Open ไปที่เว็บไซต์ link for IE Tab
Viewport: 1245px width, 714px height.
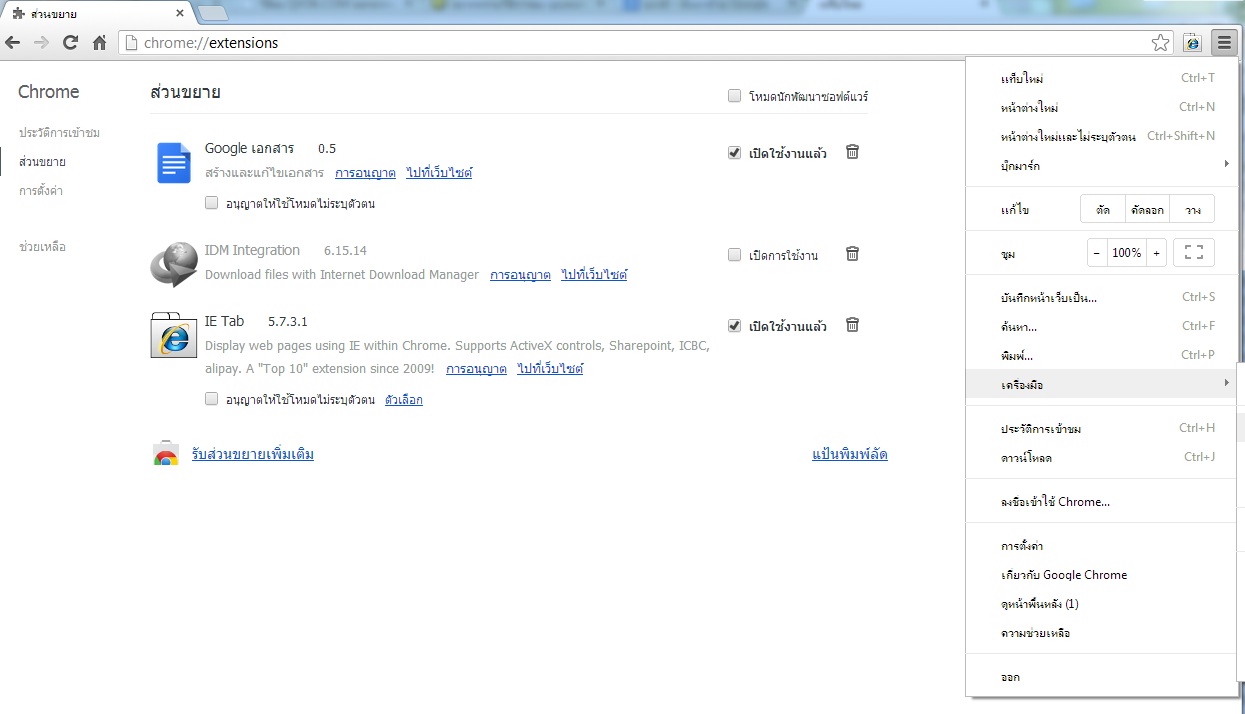coord(550,369)
